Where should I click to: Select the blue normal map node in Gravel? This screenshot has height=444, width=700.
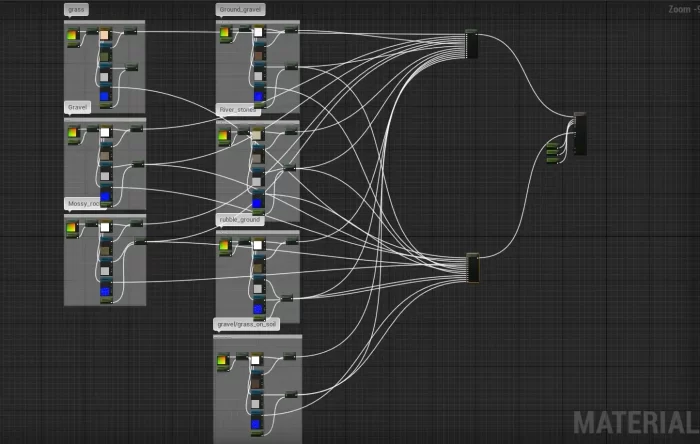105,198
